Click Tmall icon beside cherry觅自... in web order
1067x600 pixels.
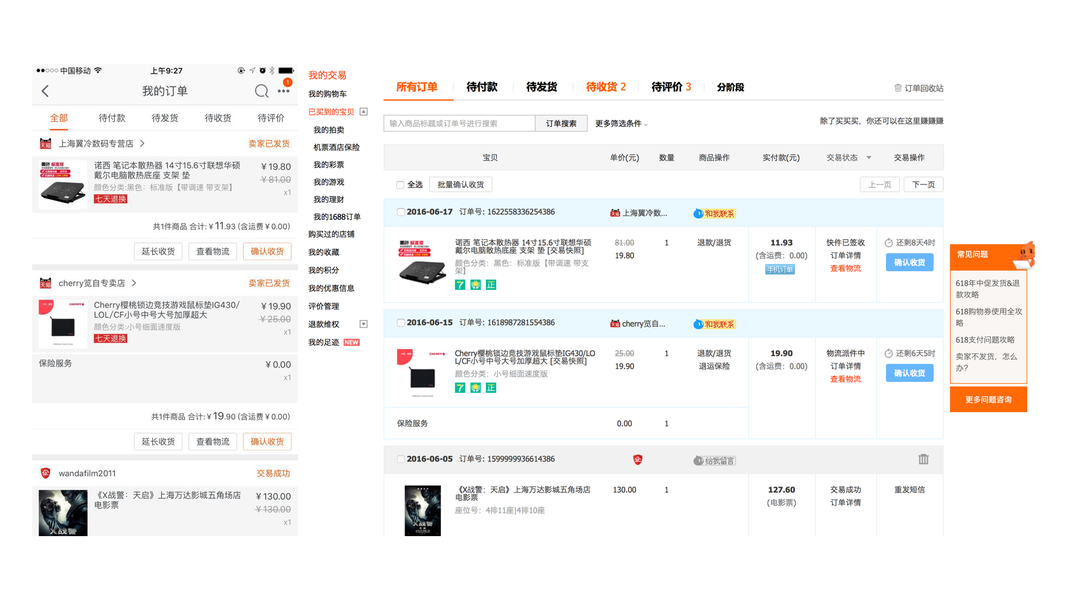tap(615, 324)
